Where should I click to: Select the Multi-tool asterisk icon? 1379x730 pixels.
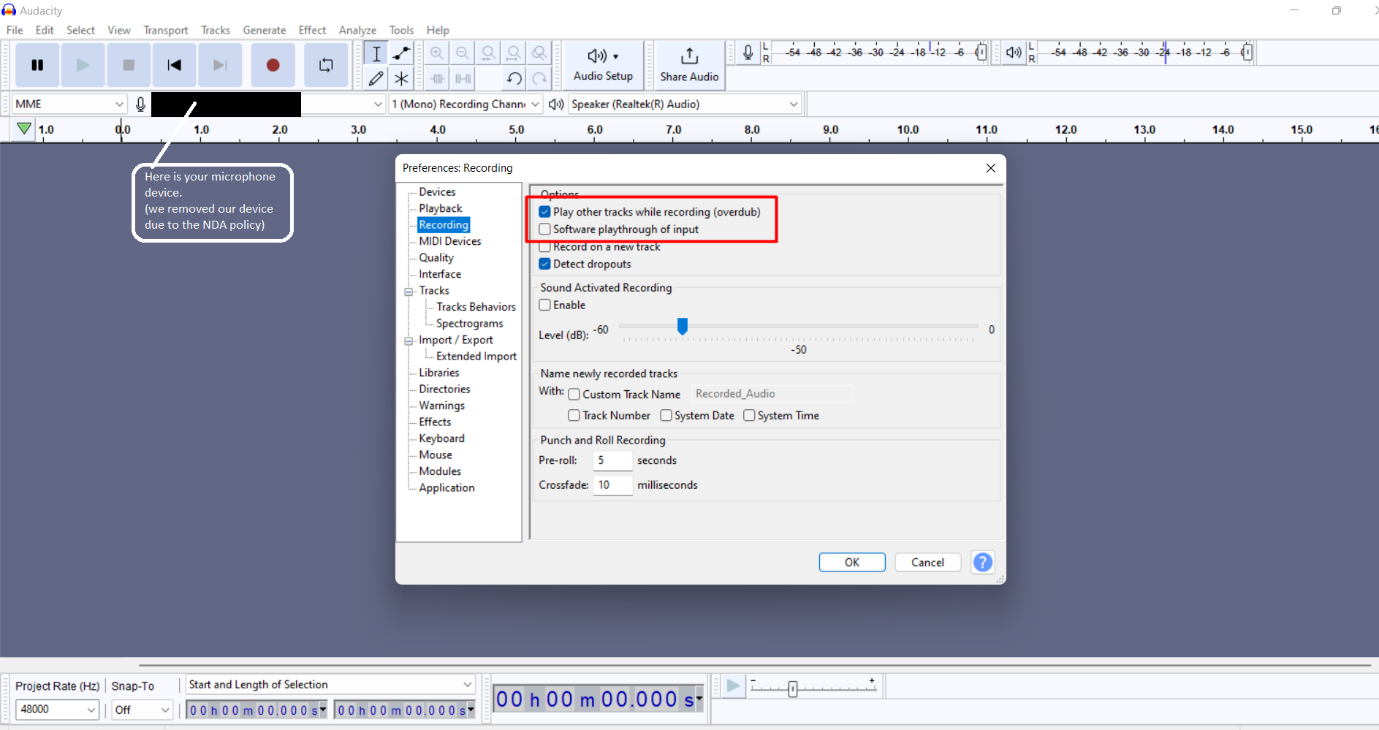[x=401, y=78]
